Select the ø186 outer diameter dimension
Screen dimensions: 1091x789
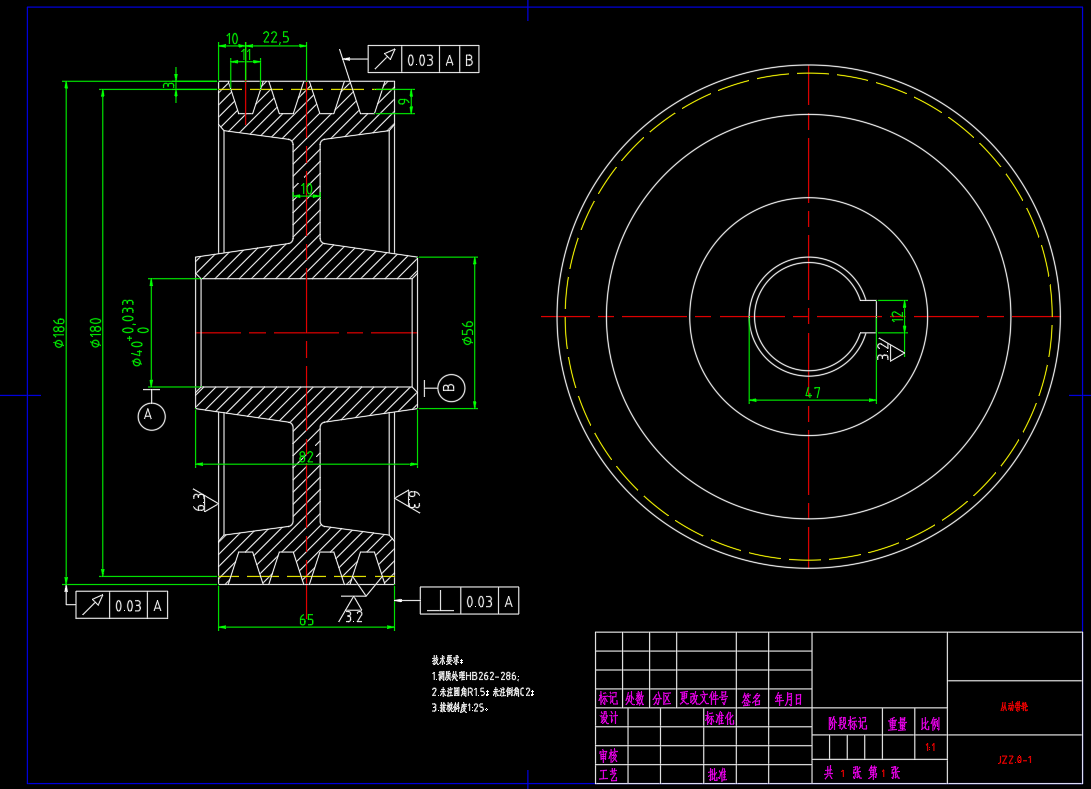tap(59, 332)
